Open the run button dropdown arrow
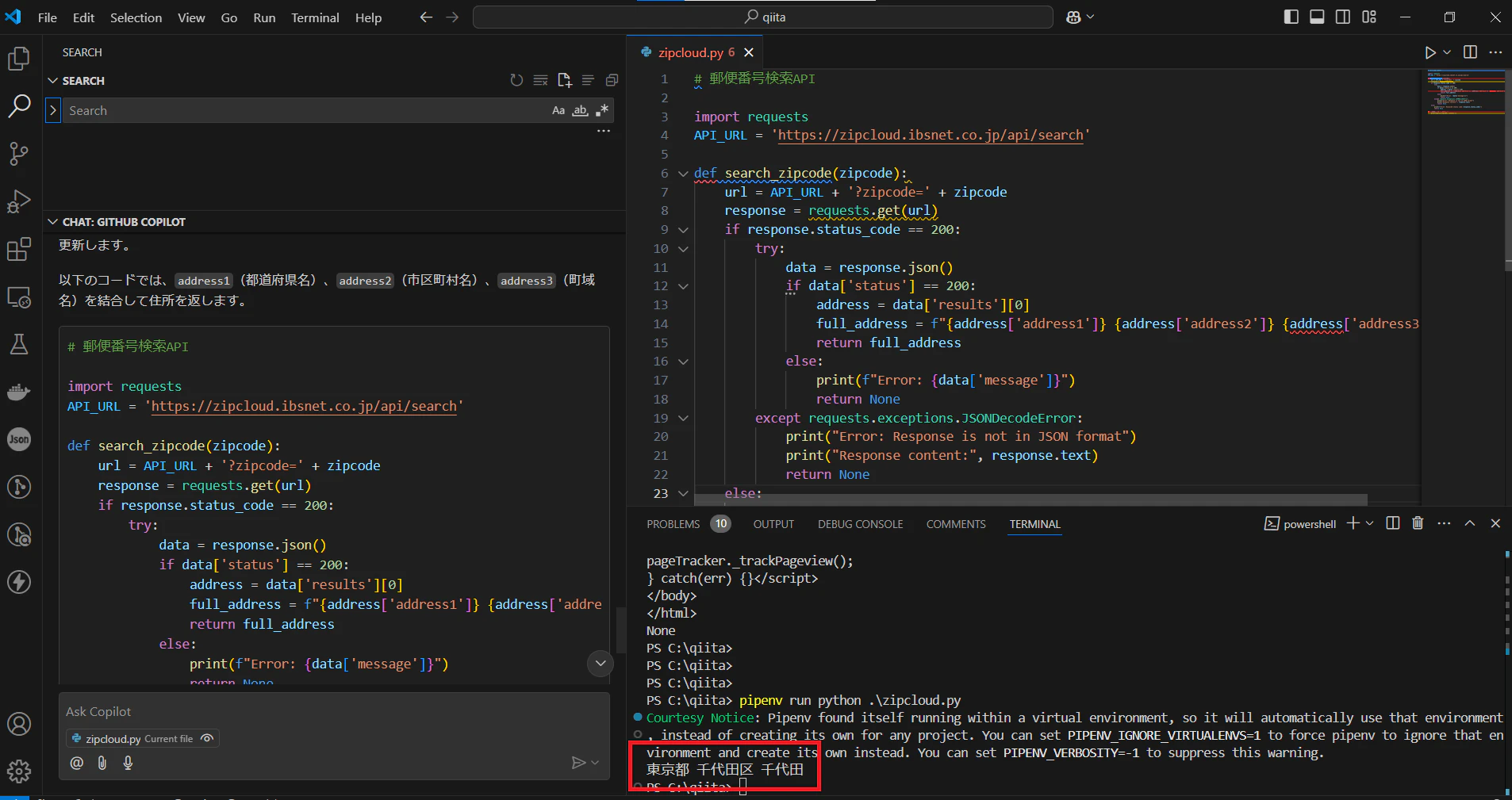This screenshot has width=1512, height=800. (x=1447, y=52)
